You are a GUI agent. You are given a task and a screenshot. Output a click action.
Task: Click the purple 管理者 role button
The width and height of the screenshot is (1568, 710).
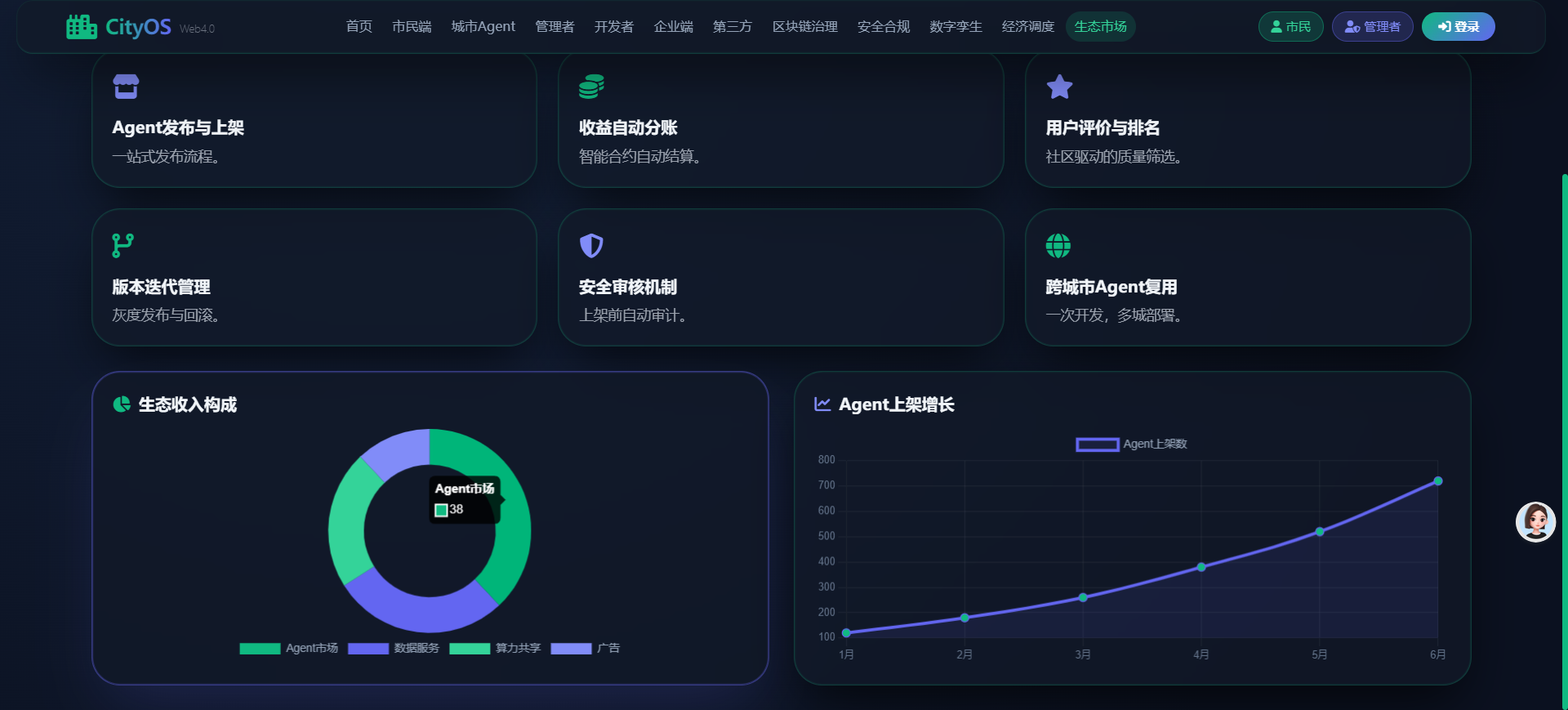click(1372, 27)
